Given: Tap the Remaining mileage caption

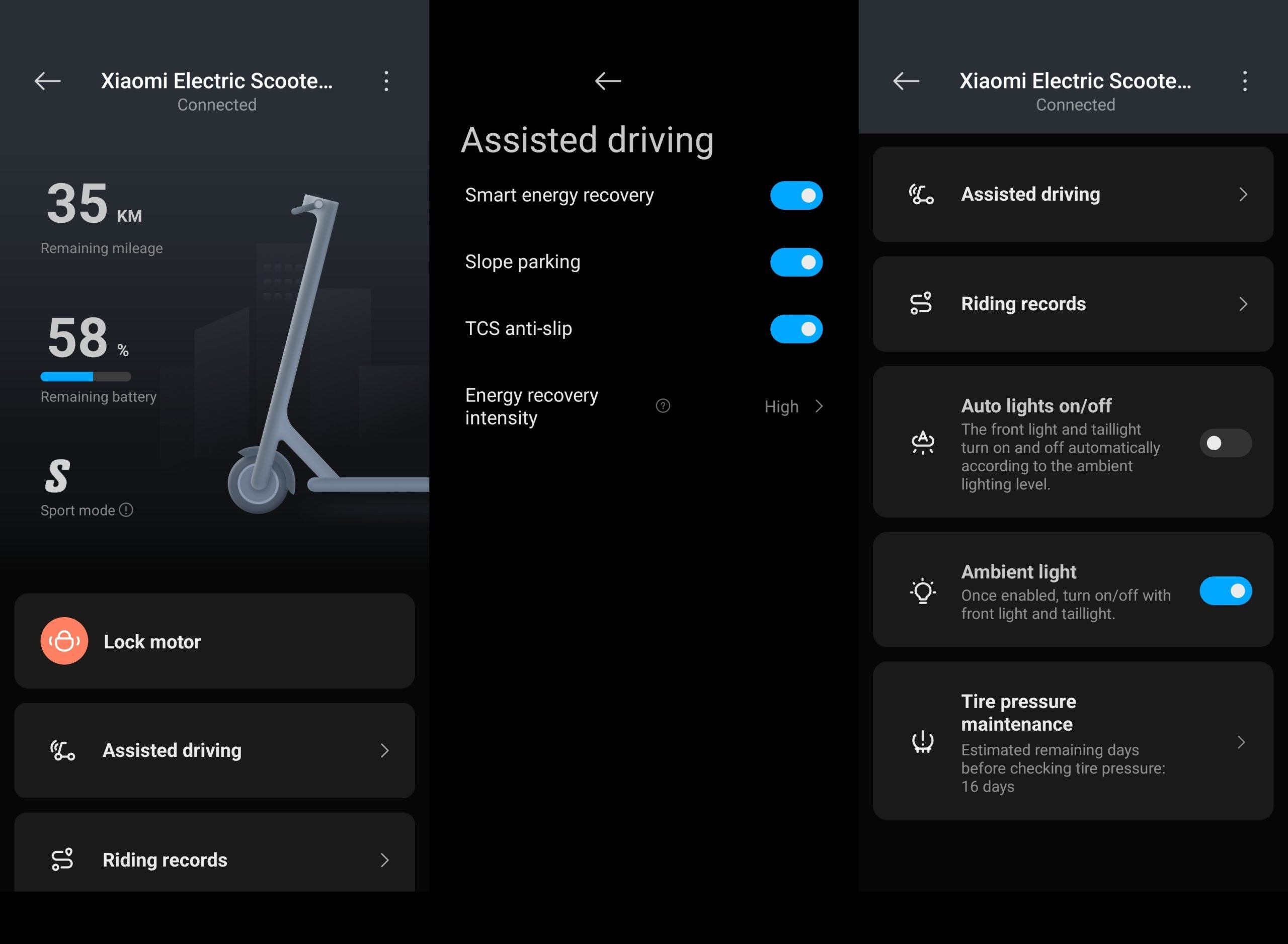Looking at the screenshot, I should [102, 248].
